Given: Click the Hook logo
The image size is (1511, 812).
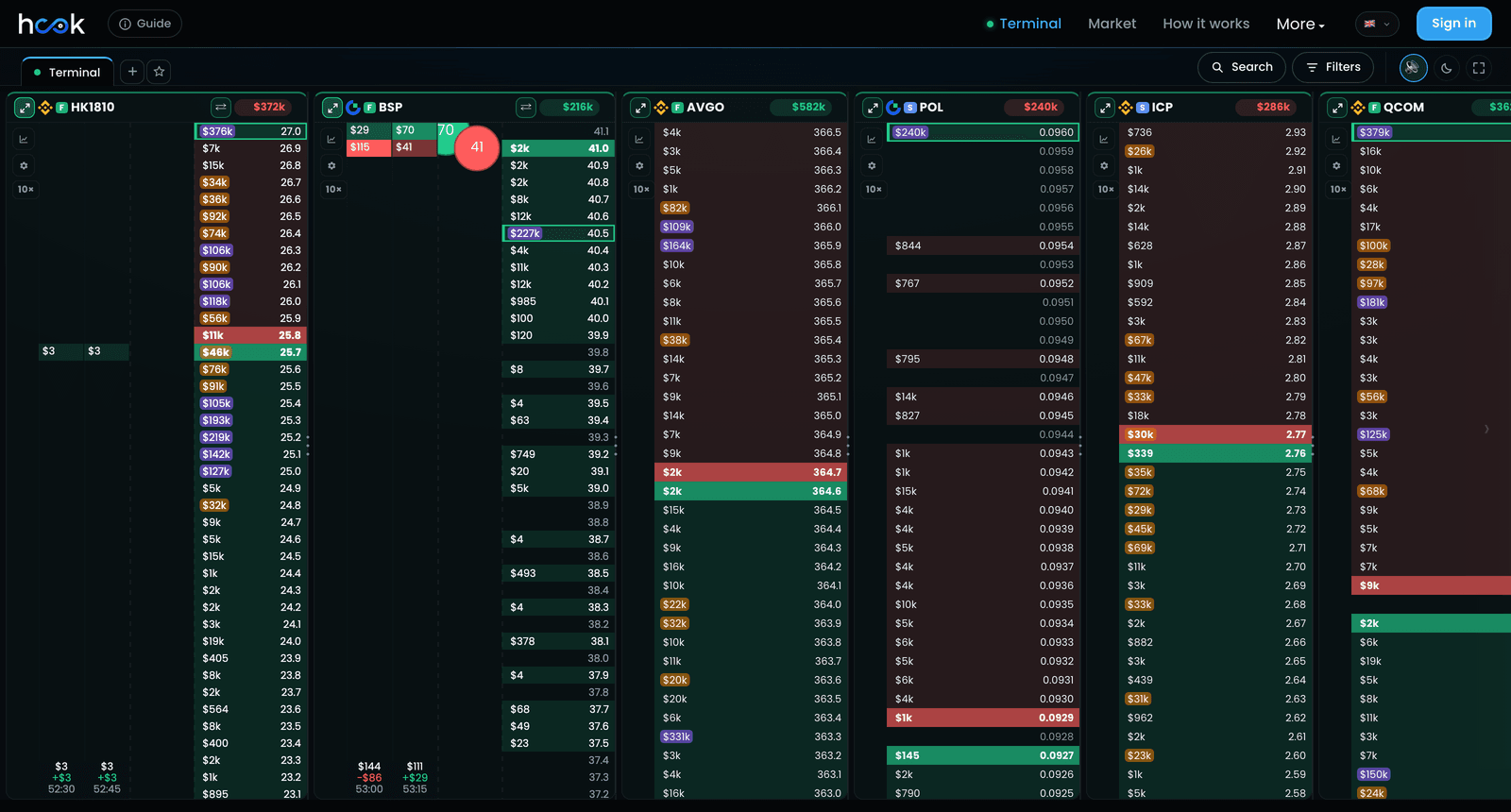Looking at the screenshot, I should pos(52,24).
